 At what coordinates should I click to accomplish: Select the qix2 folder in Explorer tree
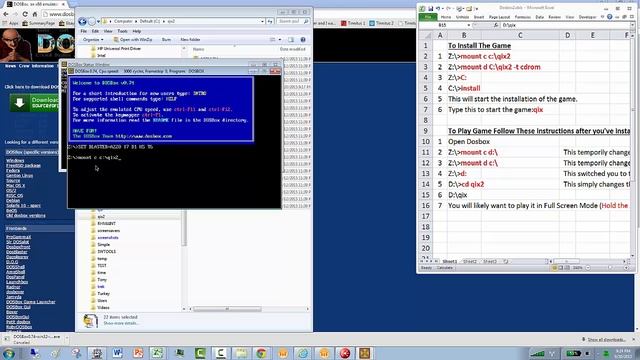[101, 217]
